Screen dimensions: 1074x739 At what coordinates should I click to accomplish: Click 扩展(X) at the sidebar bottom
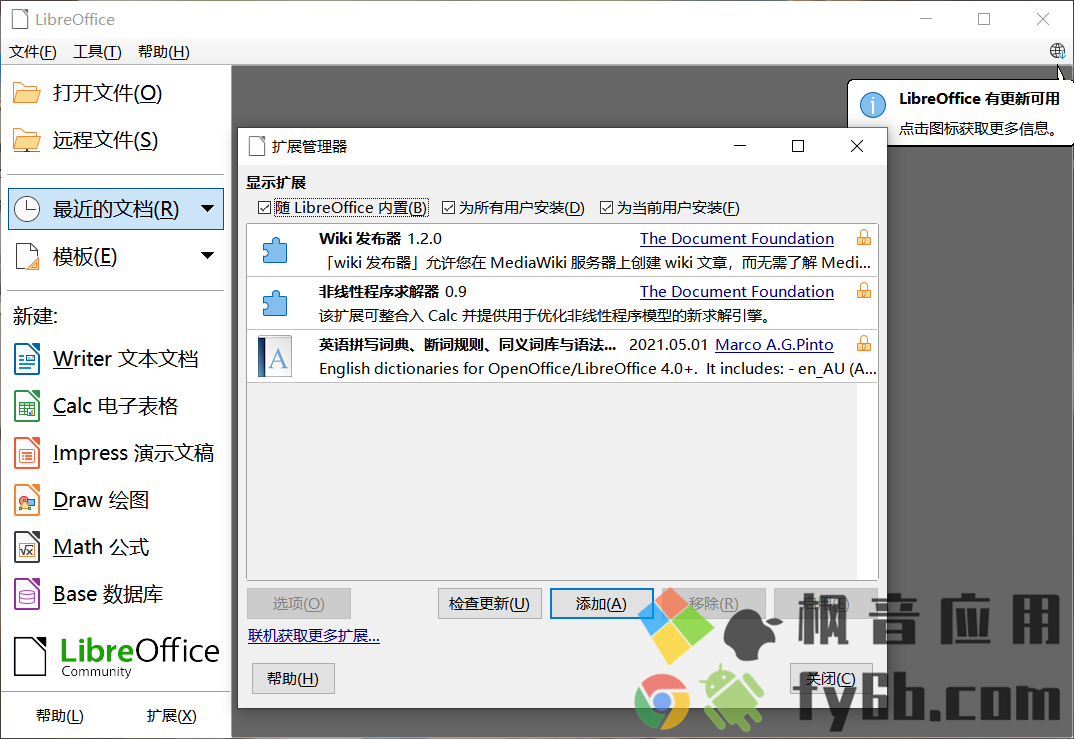(171, 716)
